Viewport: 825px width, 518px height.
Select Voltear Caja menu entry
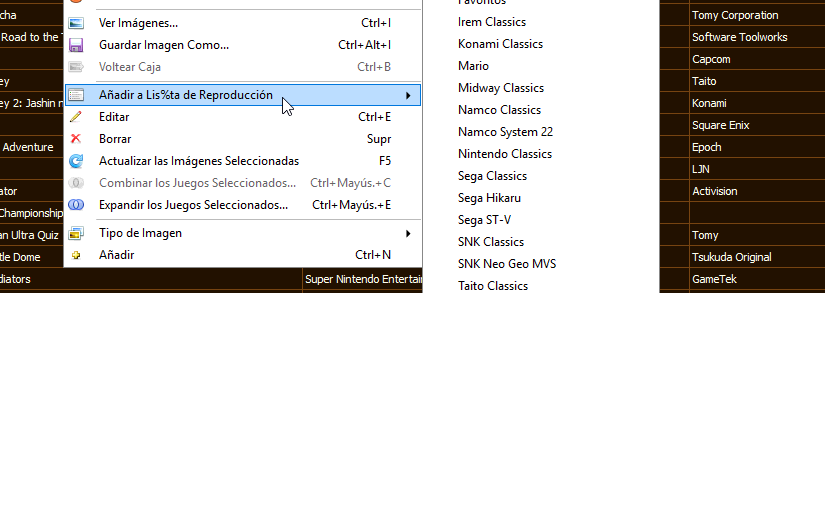pos(243,67)
